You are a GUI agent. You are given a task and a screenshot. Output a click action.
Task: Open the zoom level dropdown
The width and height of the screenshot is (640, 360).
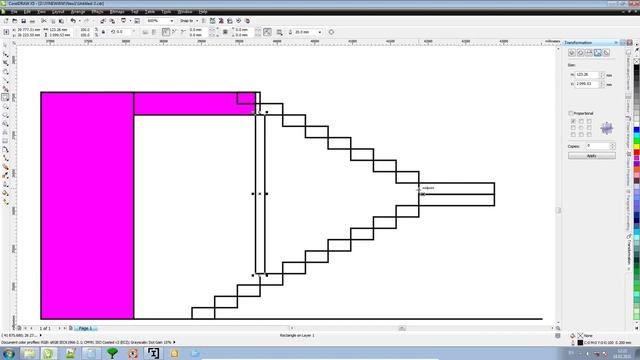point(171,21)
